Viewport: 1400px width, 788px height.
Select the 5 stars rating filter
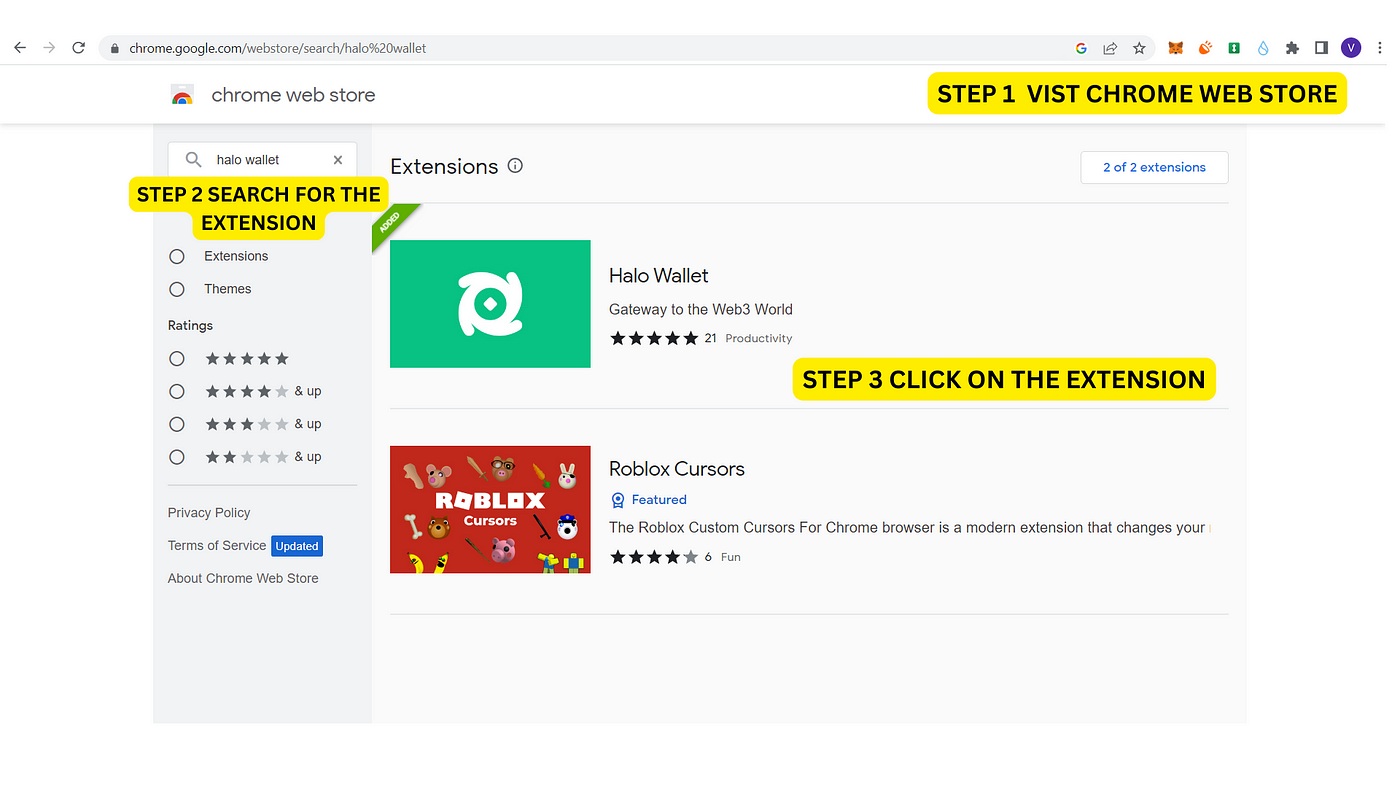[177, 359]
